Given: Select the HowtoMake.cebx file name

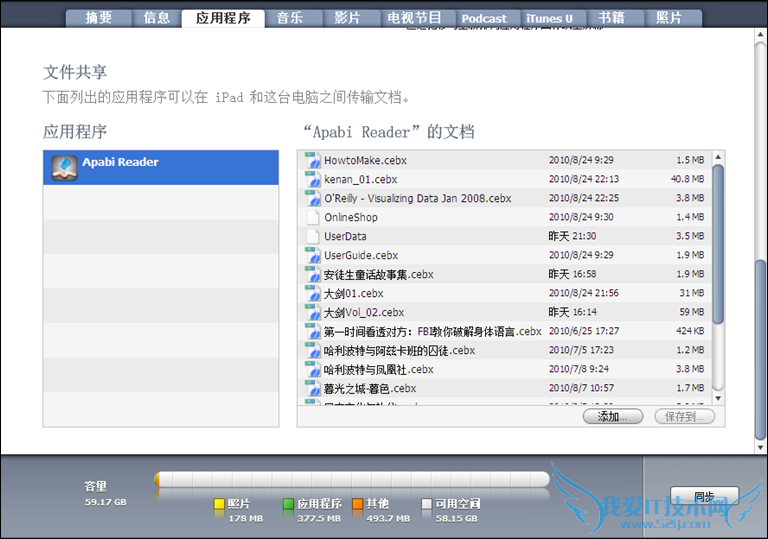Looking at the screenshot, I should 365,161.
